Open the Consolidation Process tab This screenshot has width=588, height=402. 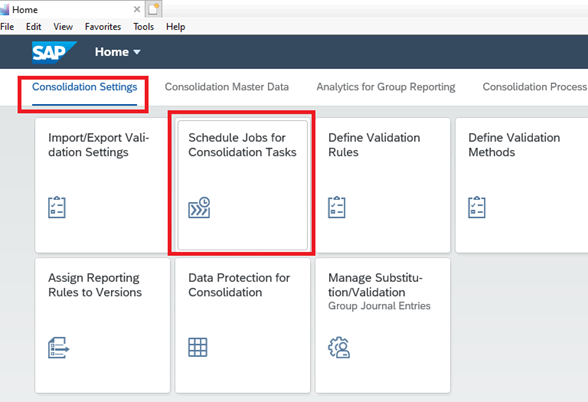(x=535, y=87)
